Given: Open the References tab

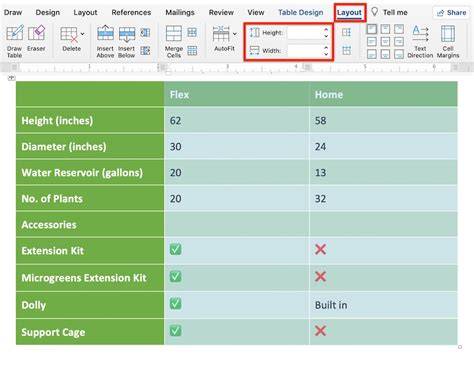Looking at the screenshot, I should (131, 12).
